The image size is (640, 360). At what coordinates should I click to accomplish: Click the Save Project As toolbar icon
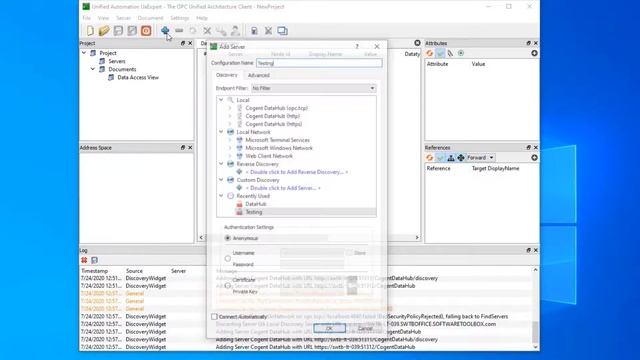click(x=132, y=31)
